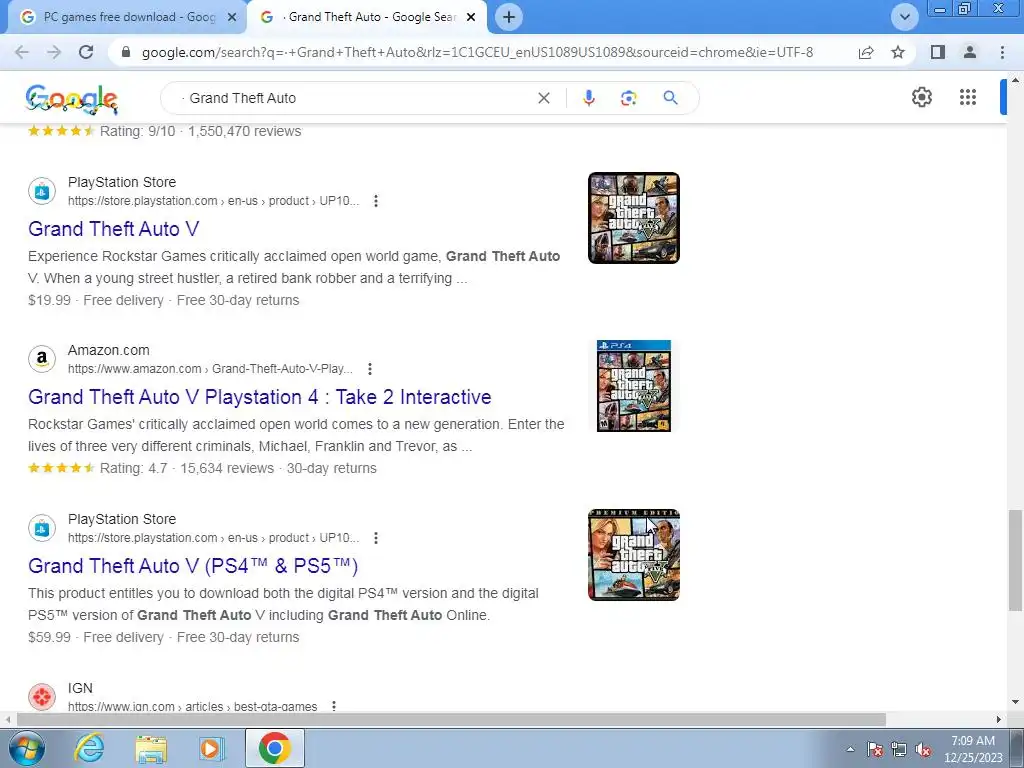
Task: Go back with the browser back arrow
Action: (x=22, y=52)
